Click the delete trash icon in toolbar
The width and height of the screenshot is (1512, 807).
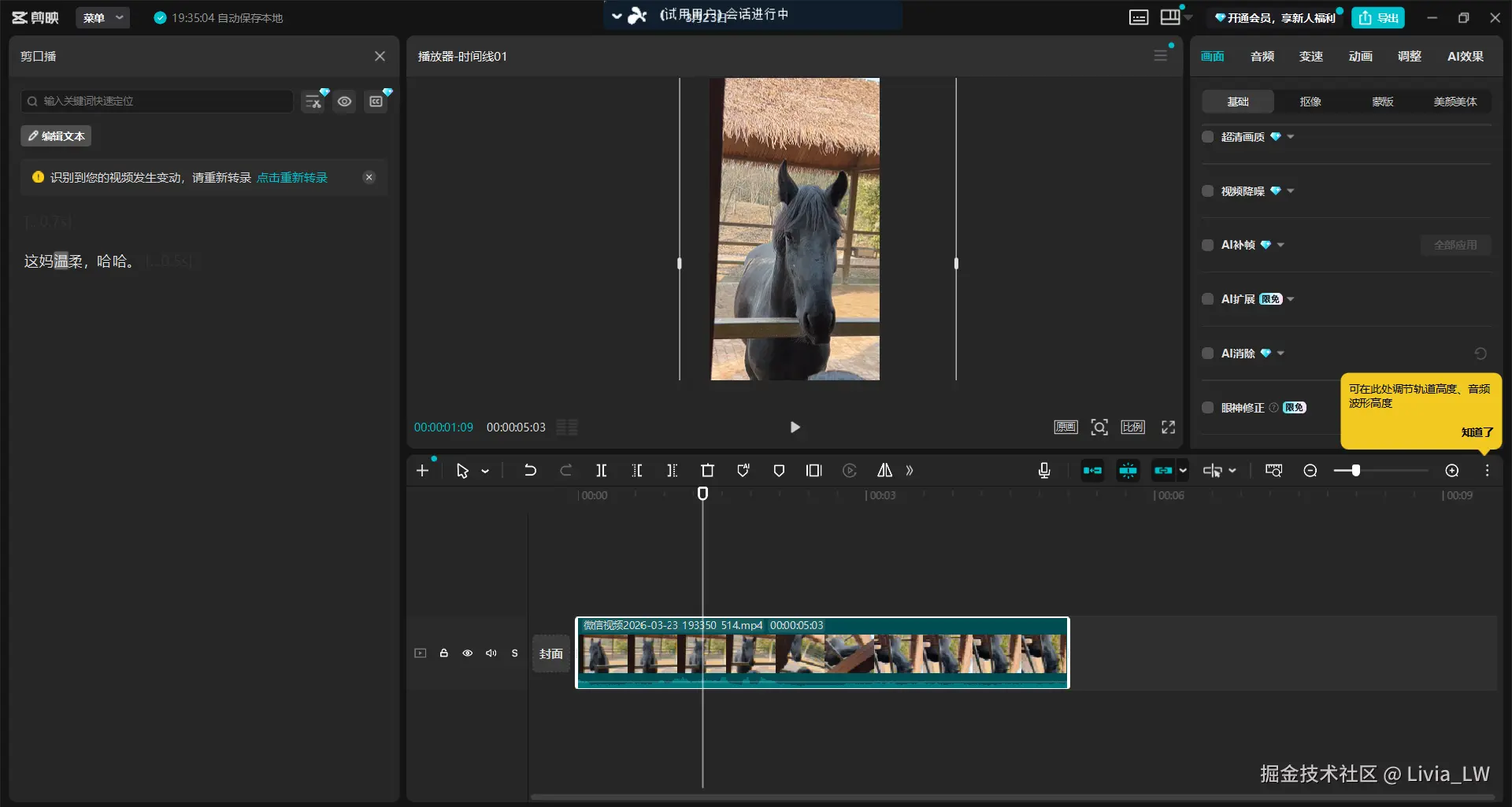coord(707,471)
